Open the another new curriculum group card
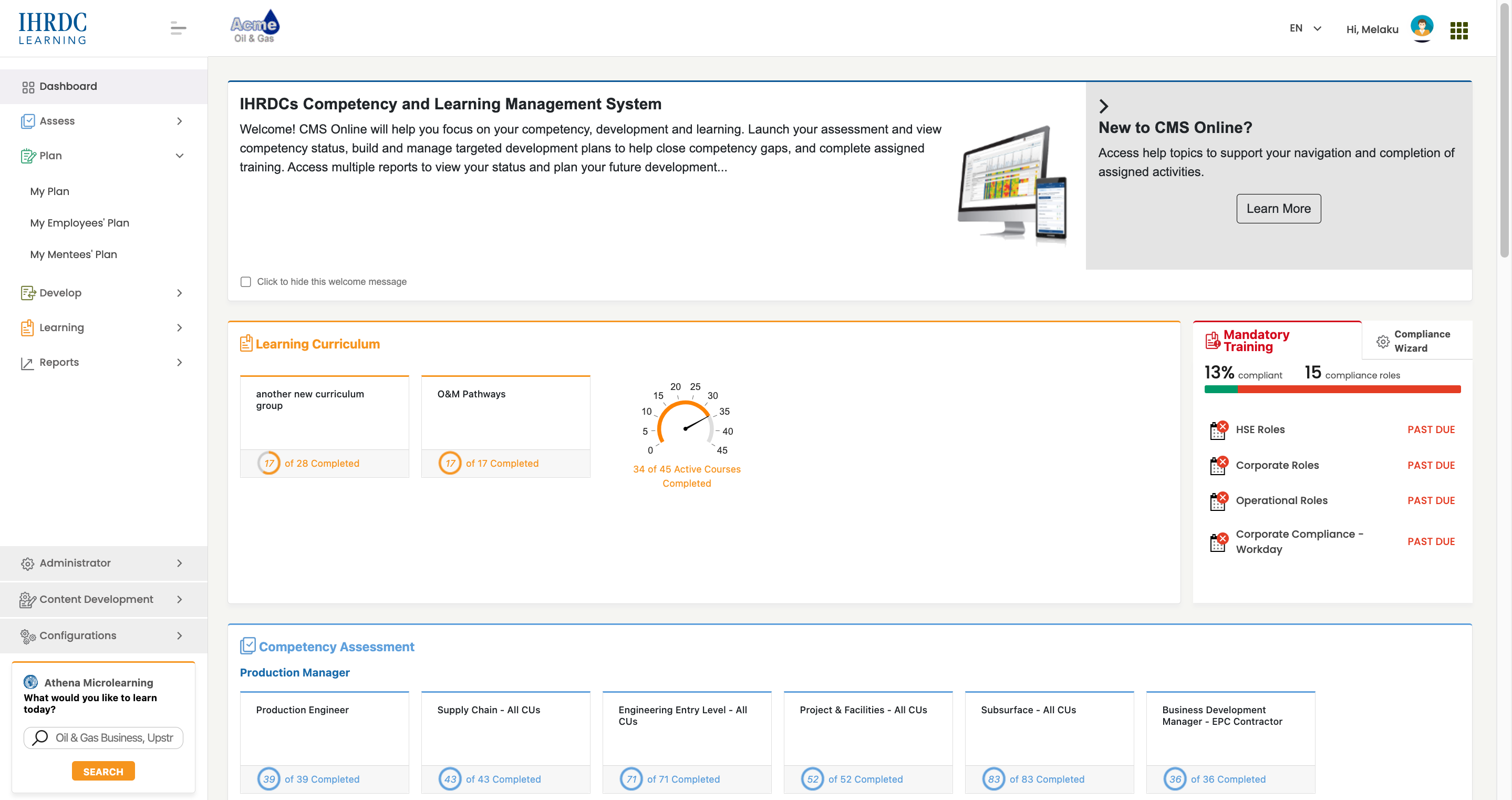The image size is (1512, 800). [324, 427]
